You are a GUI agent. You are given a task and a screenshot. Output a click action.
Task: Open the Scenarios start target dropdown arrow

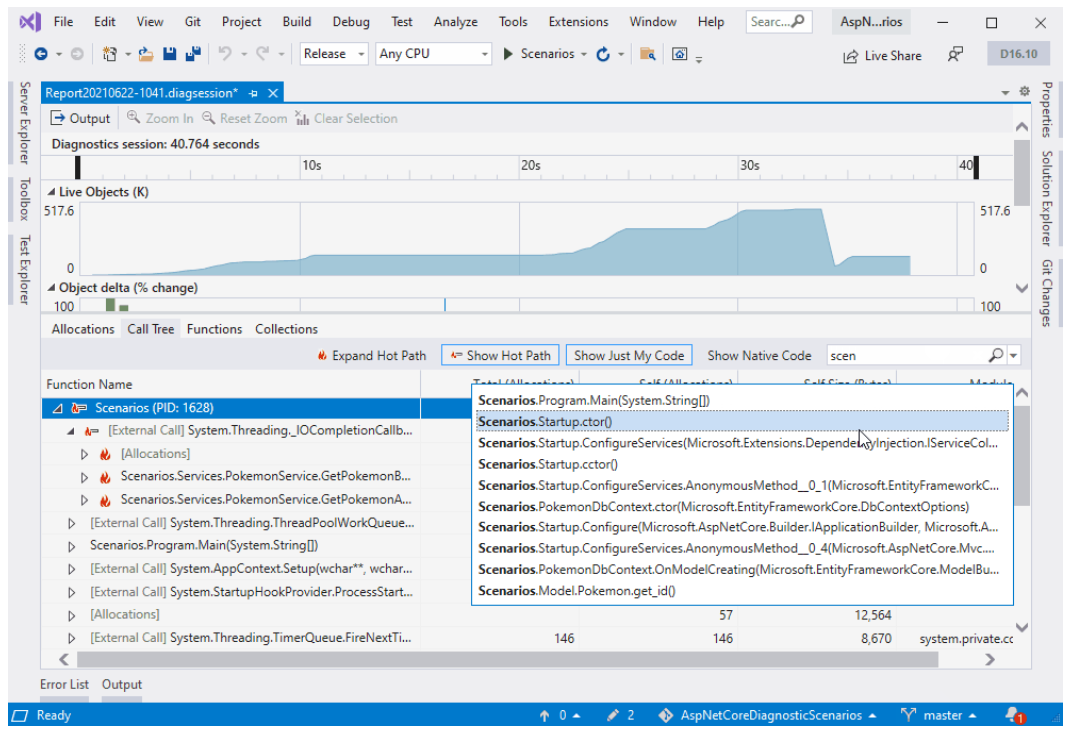[584, 54]
